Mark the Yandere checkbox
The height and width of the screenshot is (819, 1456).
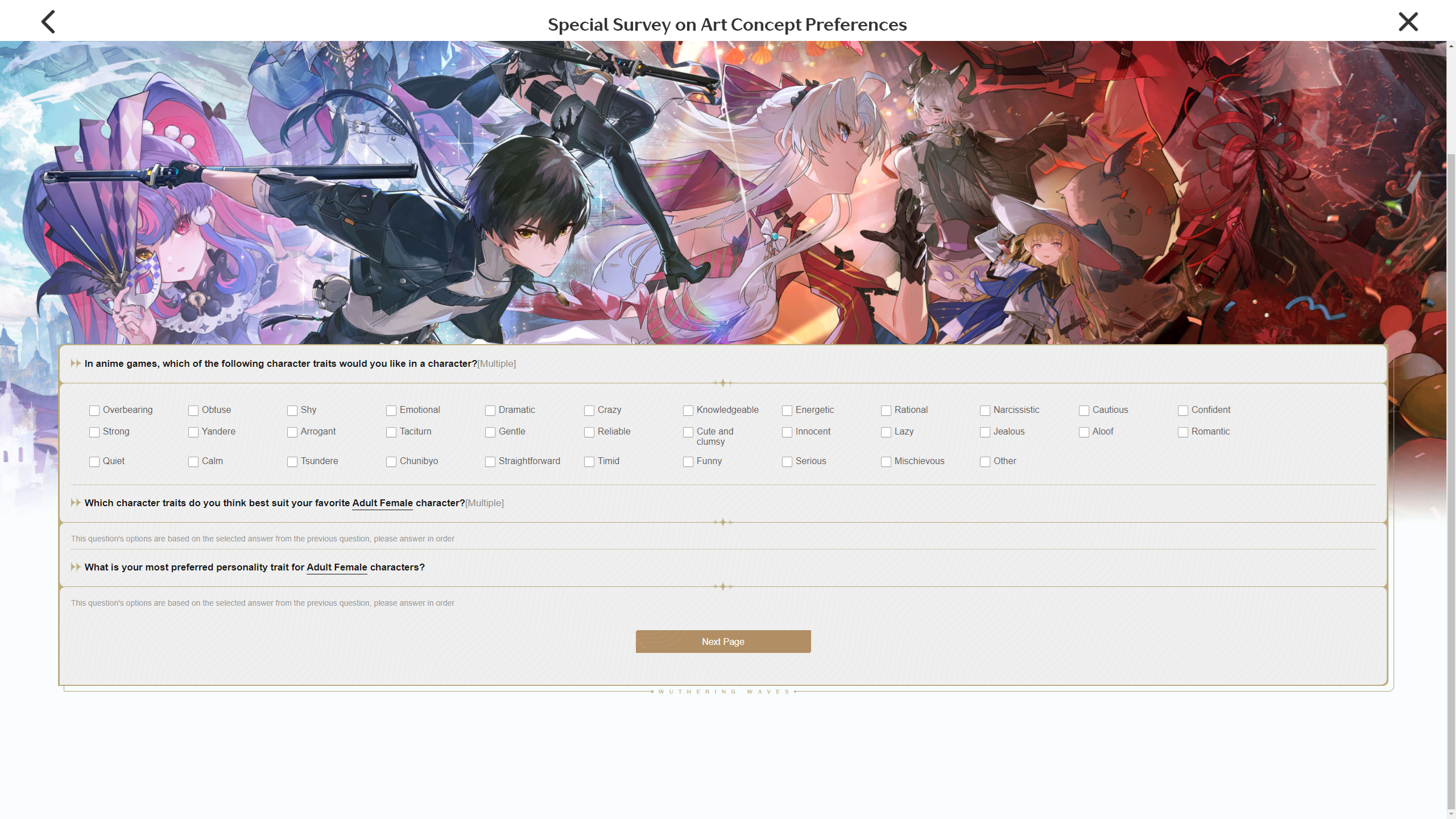point(193,432)
